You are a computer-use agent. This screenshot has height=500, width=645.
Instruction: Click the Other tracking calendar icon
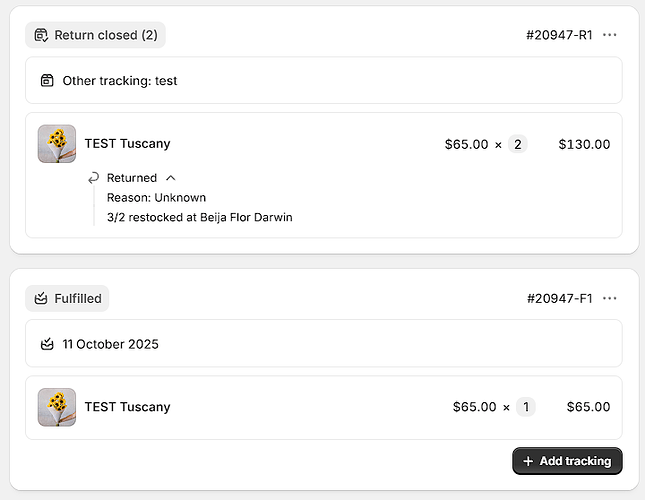click(x=47, y=80)
